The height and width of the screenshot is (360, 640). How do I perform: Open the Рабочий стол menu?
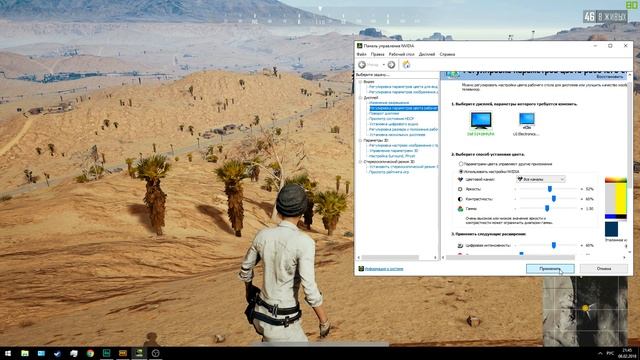[x=401, y=54]
